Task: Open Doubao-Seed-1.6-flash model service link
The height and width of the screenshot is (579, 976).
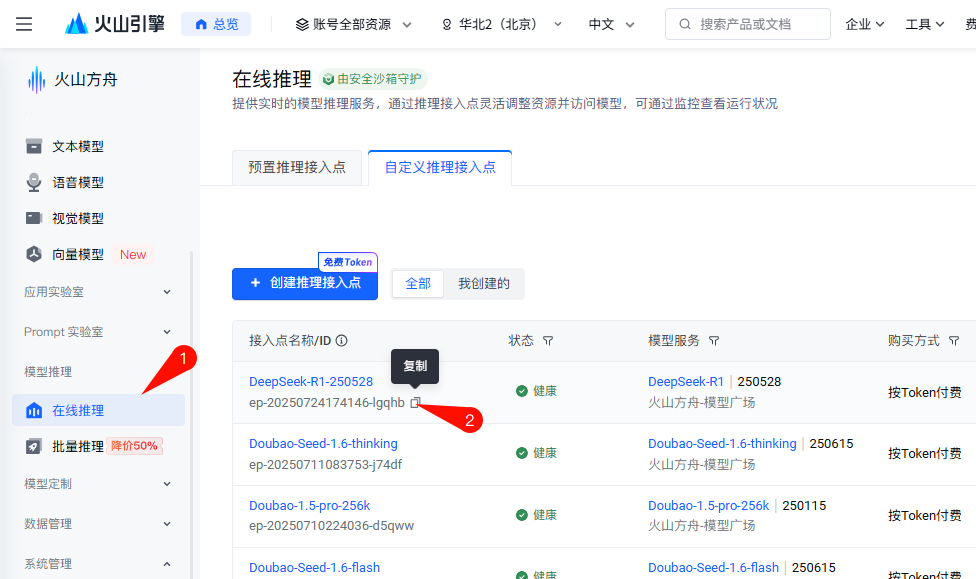Action: click(713, 568)
